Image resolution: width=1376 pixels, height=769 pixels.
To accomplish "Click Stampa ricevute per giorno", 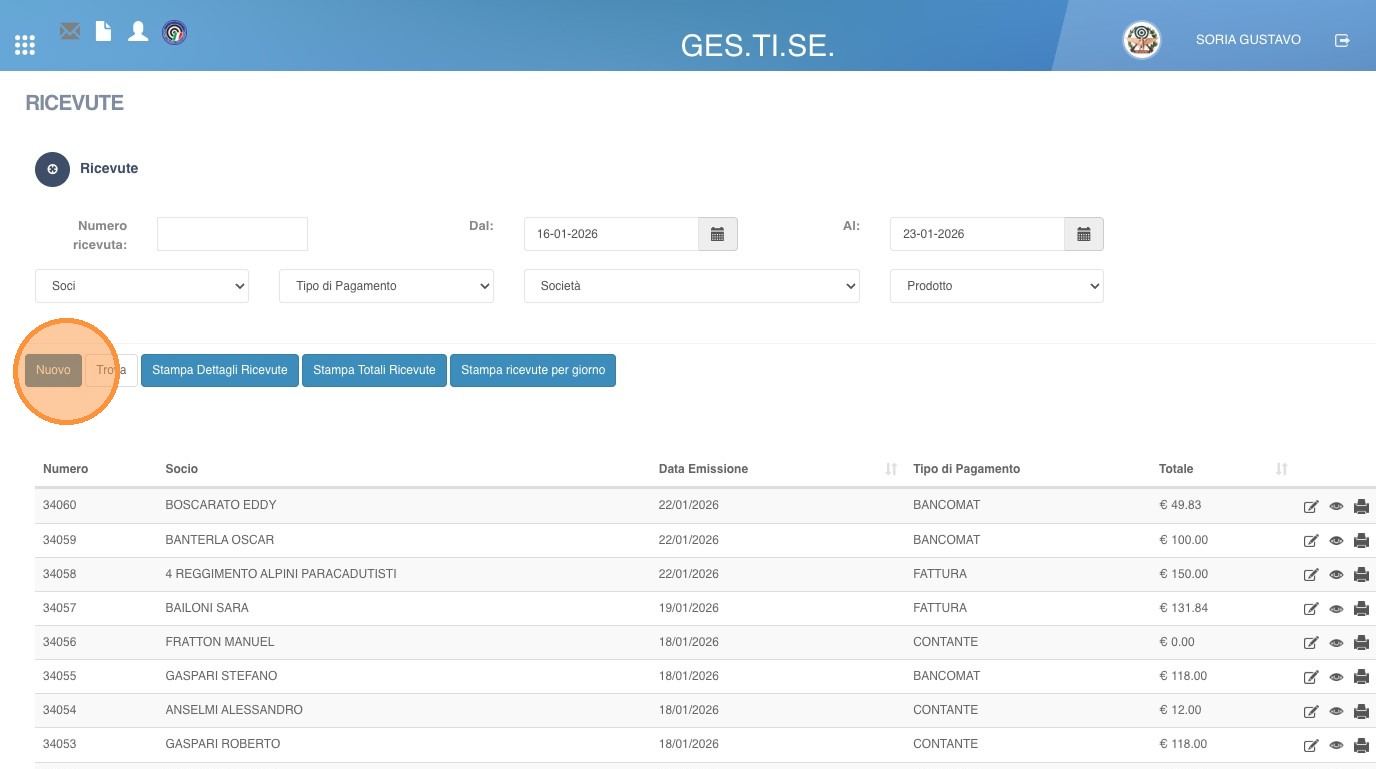I will [x=533, y=370].
